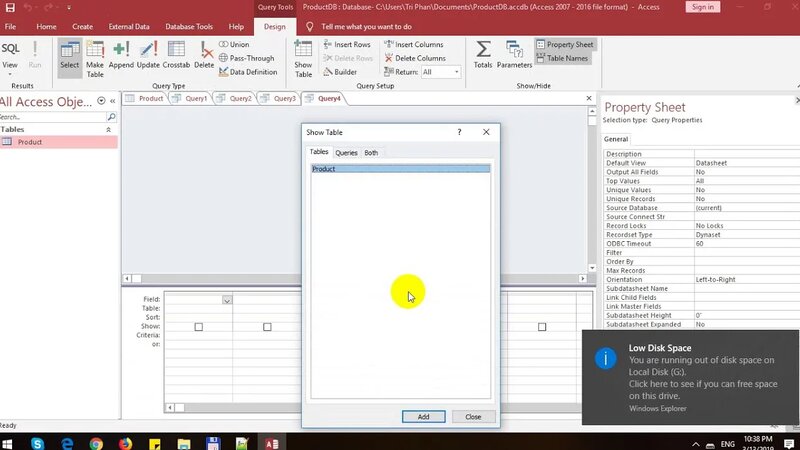Image resolution: width=800 pixels, height=450 pixels.
Task: Switch to the Home ribbon tab
Action: coord(46,27)
